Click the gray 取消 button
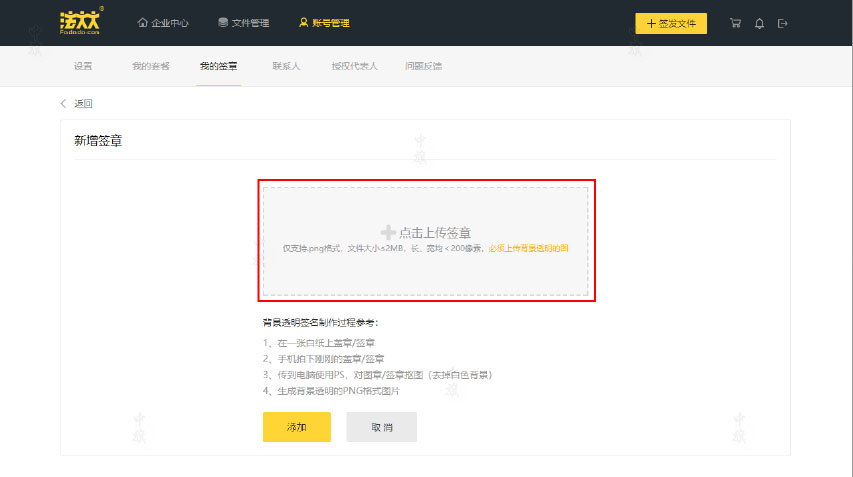The width and height of the screenshot is (853, 477). pyautogui.click(x=381, y=427)
